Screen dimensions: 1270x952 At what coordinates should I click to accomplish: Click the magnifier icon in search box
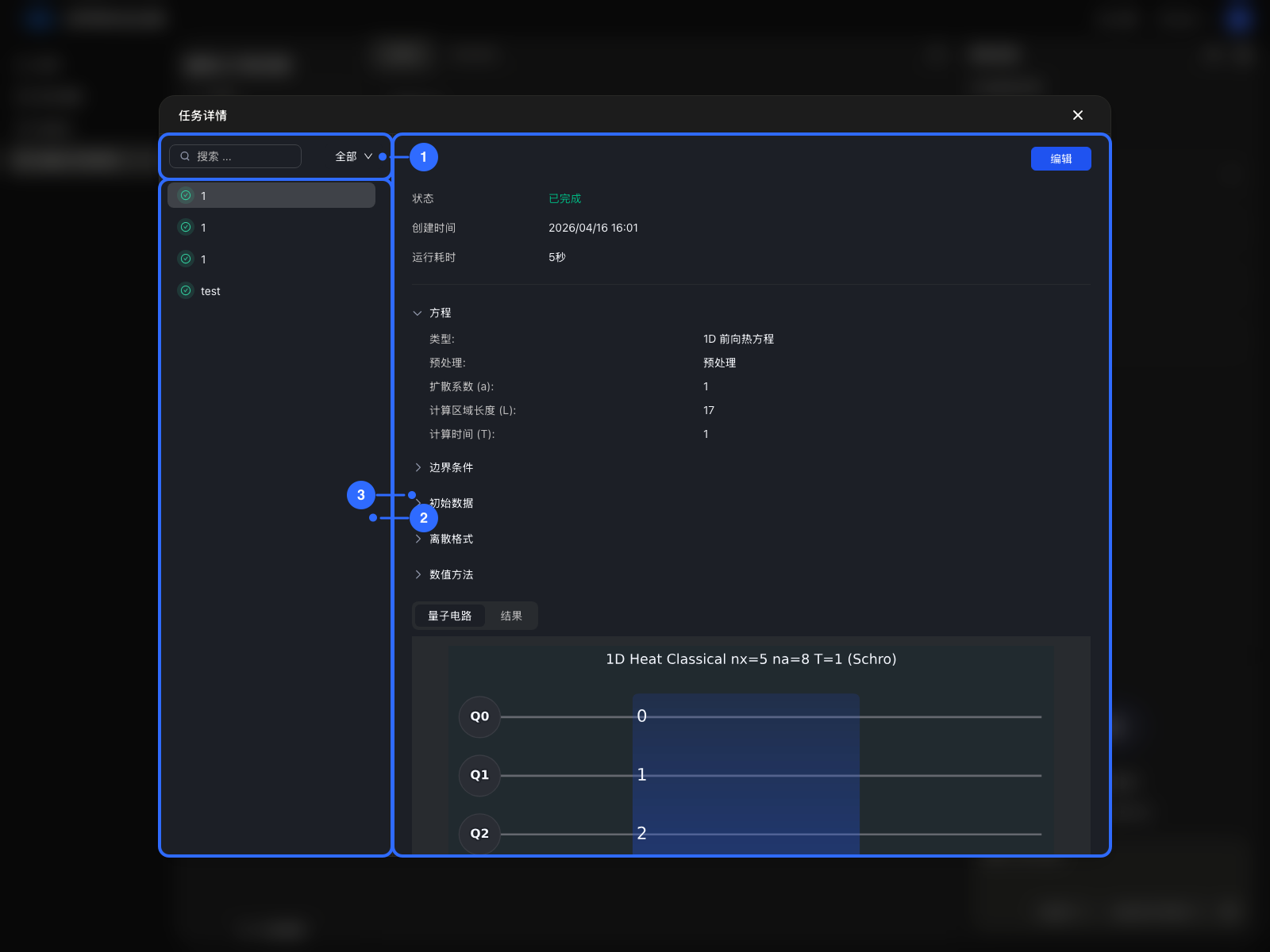tap(185, 156)
